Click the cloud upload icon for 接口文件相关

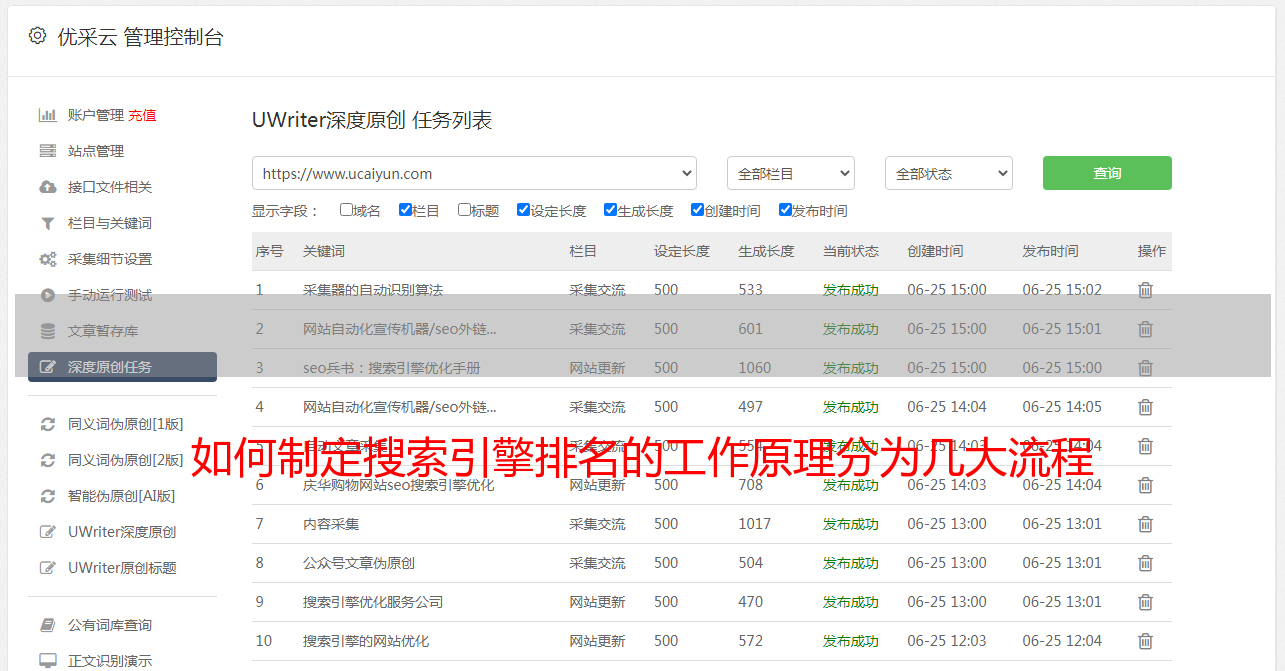tap(47, 187)
